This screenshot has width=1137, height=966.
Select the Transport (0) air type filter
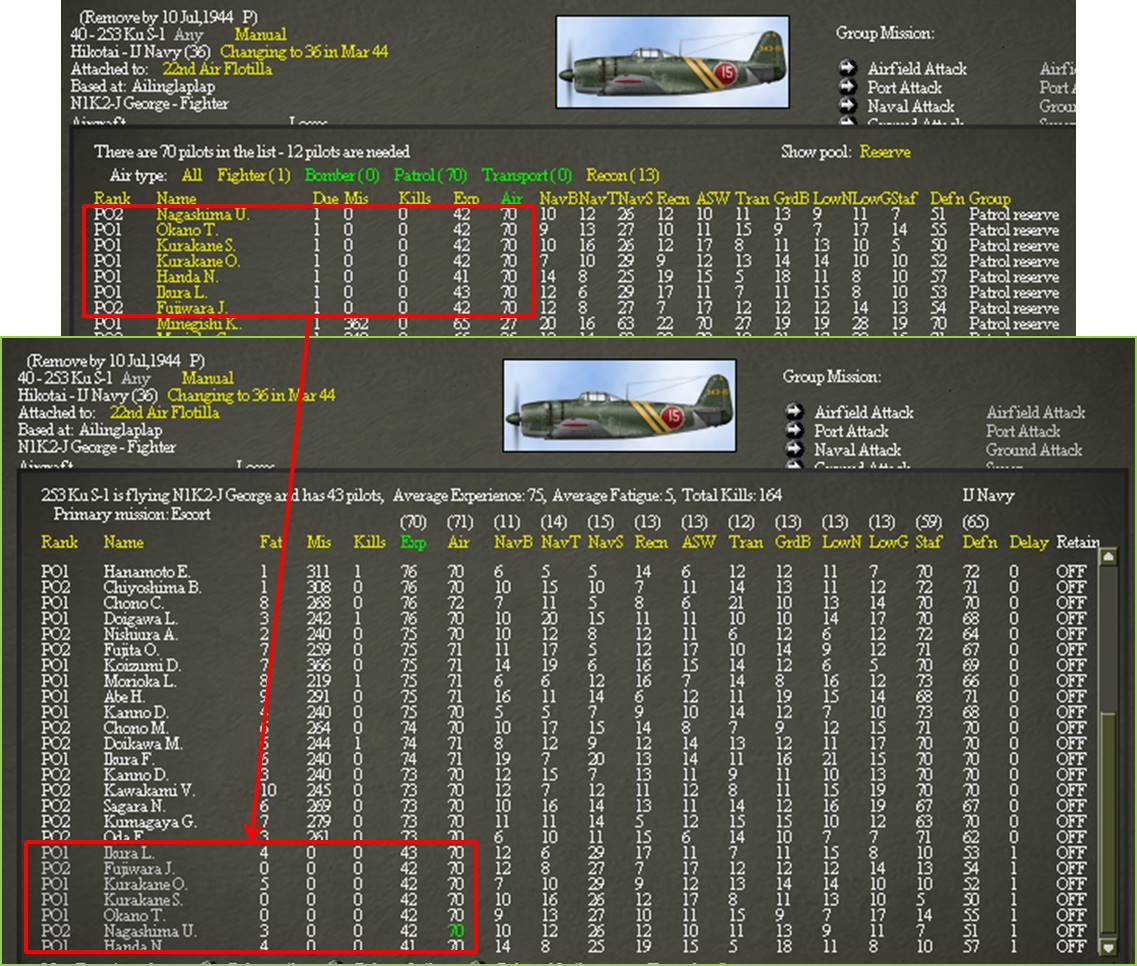526,175
